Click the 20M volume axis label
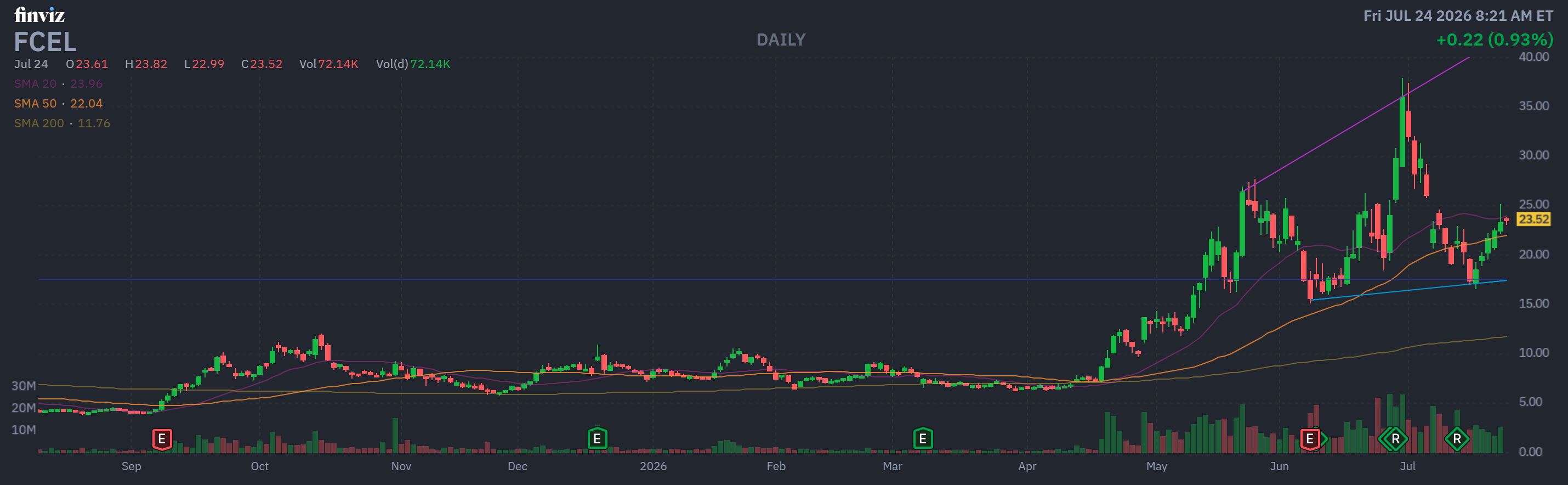 24,408
